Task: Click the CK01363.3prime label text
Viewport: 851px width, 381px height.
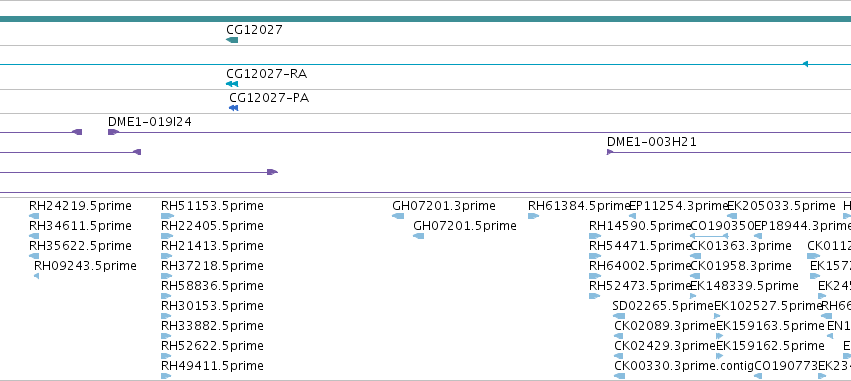Action: point(741,246)
